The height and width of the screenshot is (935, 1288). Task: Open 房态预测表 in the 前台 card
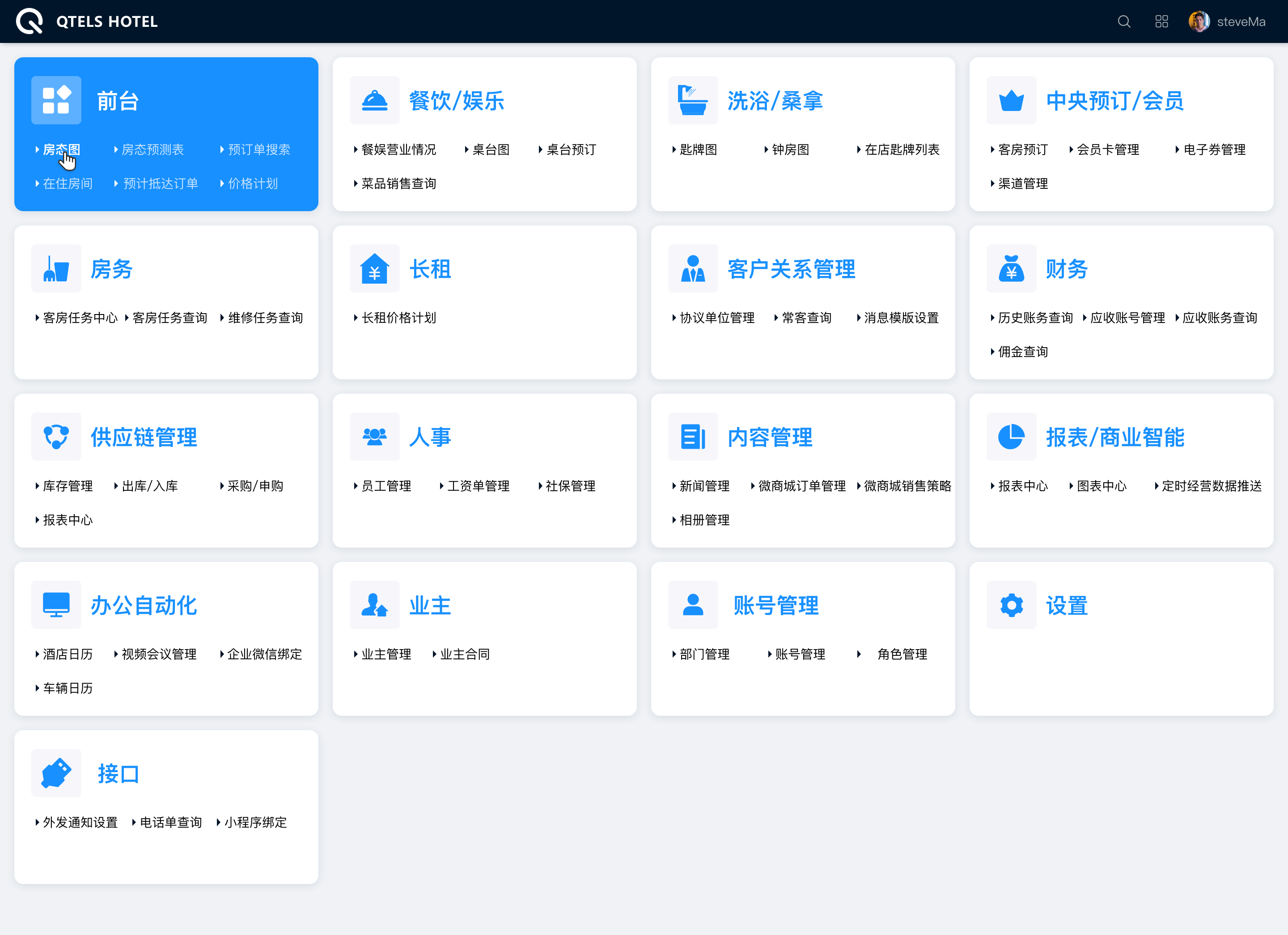153,149
